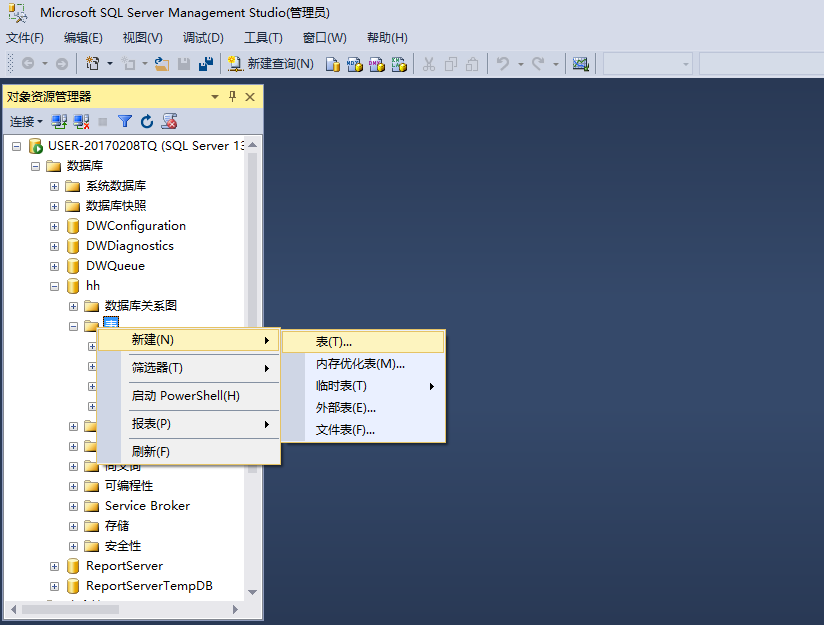Screen dimensions: 824x625
Task: Open the 文件(F) menu
Action: 25,38
